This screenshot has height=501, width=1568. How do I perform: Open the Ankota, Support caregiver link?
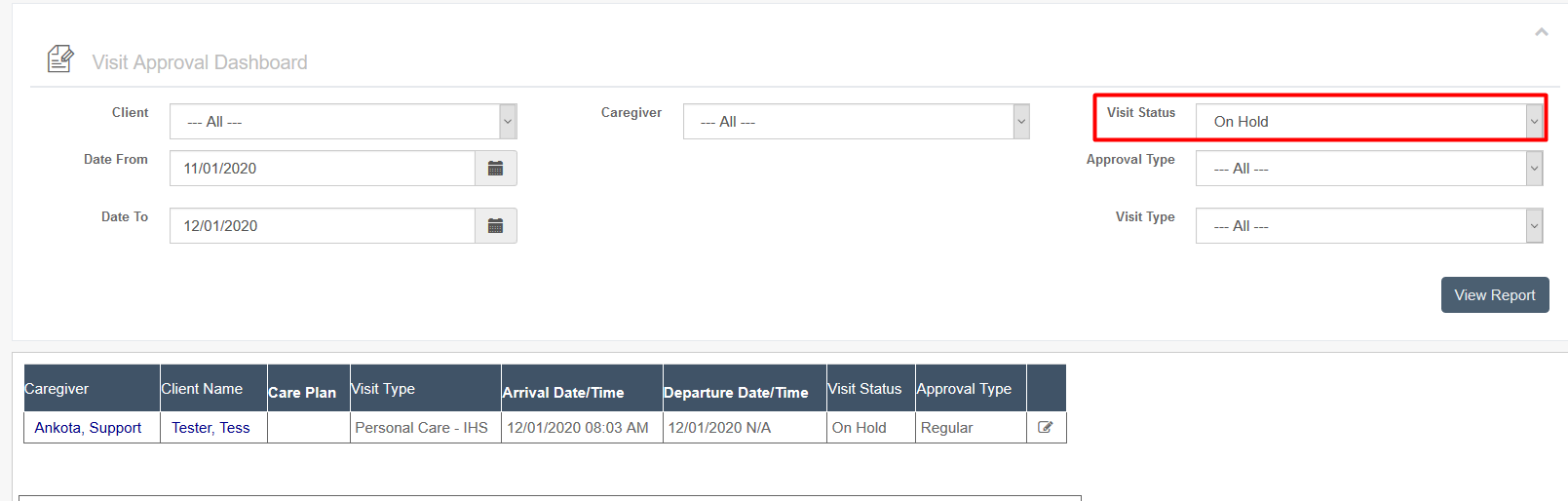pos(88,428)
